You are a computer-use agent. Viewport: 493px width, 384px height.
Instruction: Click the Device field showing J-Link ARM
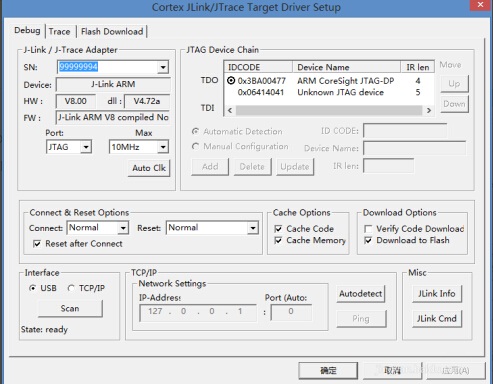point(113,84)
